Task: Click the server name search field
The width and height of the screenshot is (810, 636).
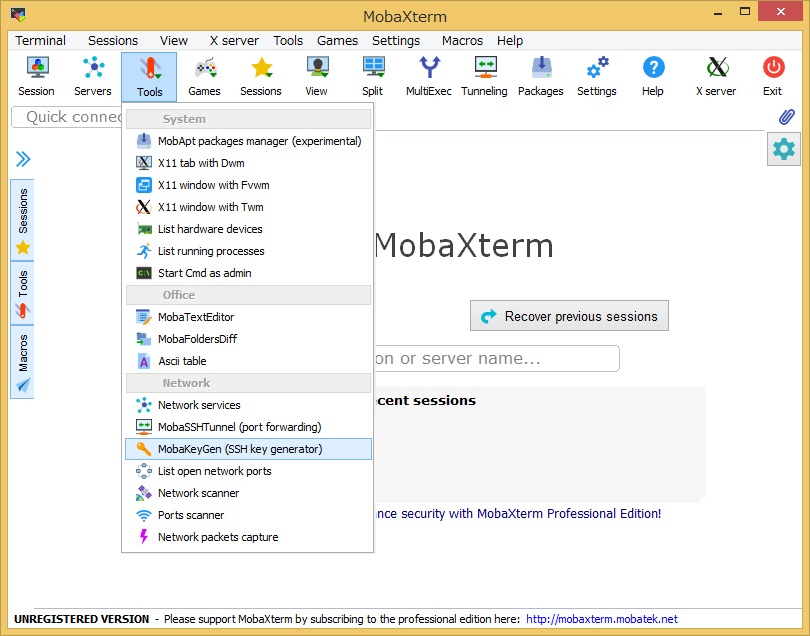Action: [x=496, y=359]
